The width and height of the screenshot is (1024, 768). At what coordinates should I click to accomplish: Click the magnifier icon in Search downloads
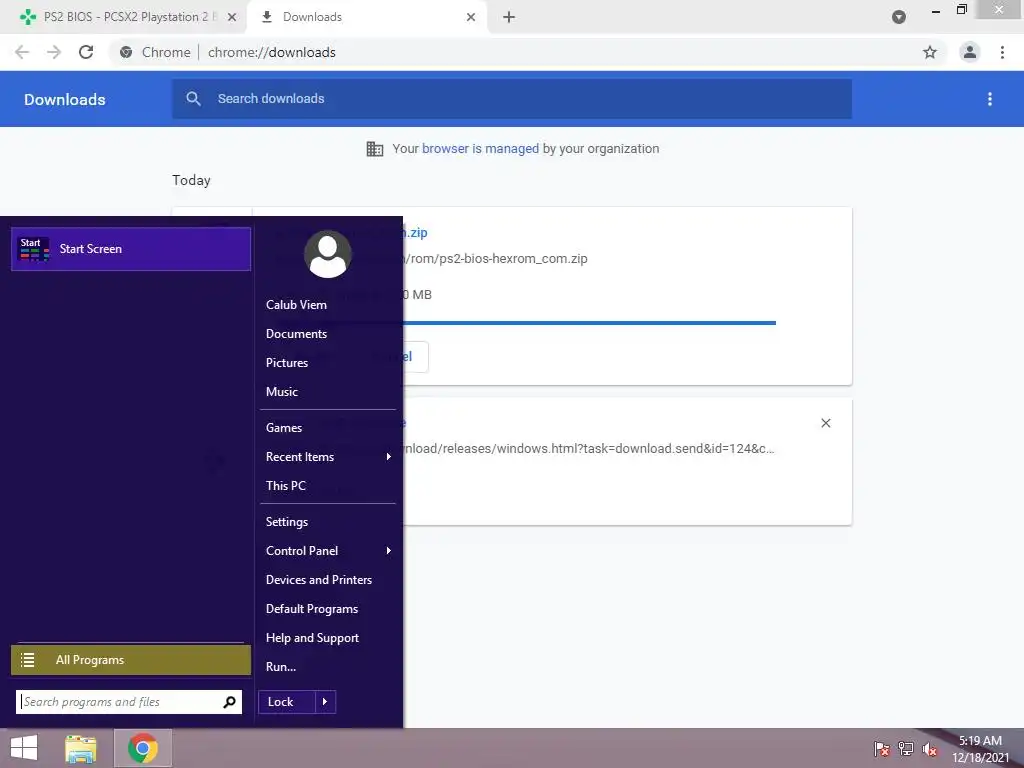coord(193,99)
